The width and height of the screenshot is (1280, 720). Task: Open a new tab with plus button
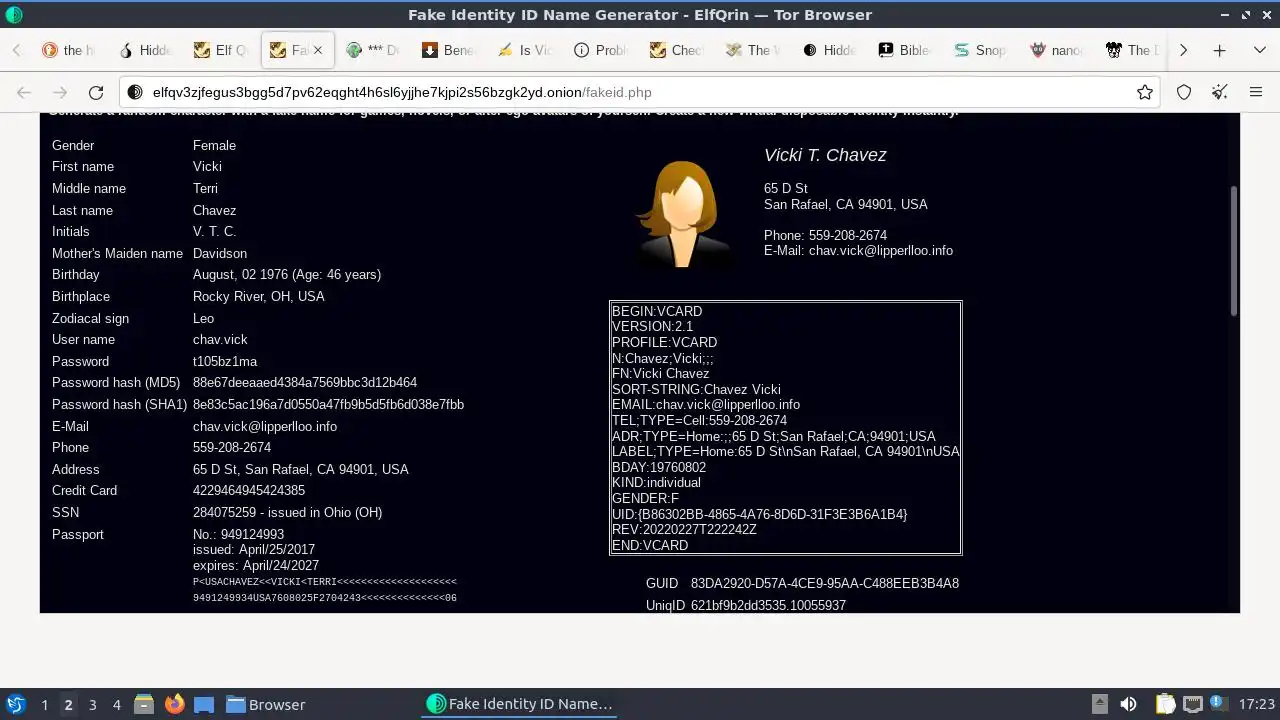point(1219,50)
